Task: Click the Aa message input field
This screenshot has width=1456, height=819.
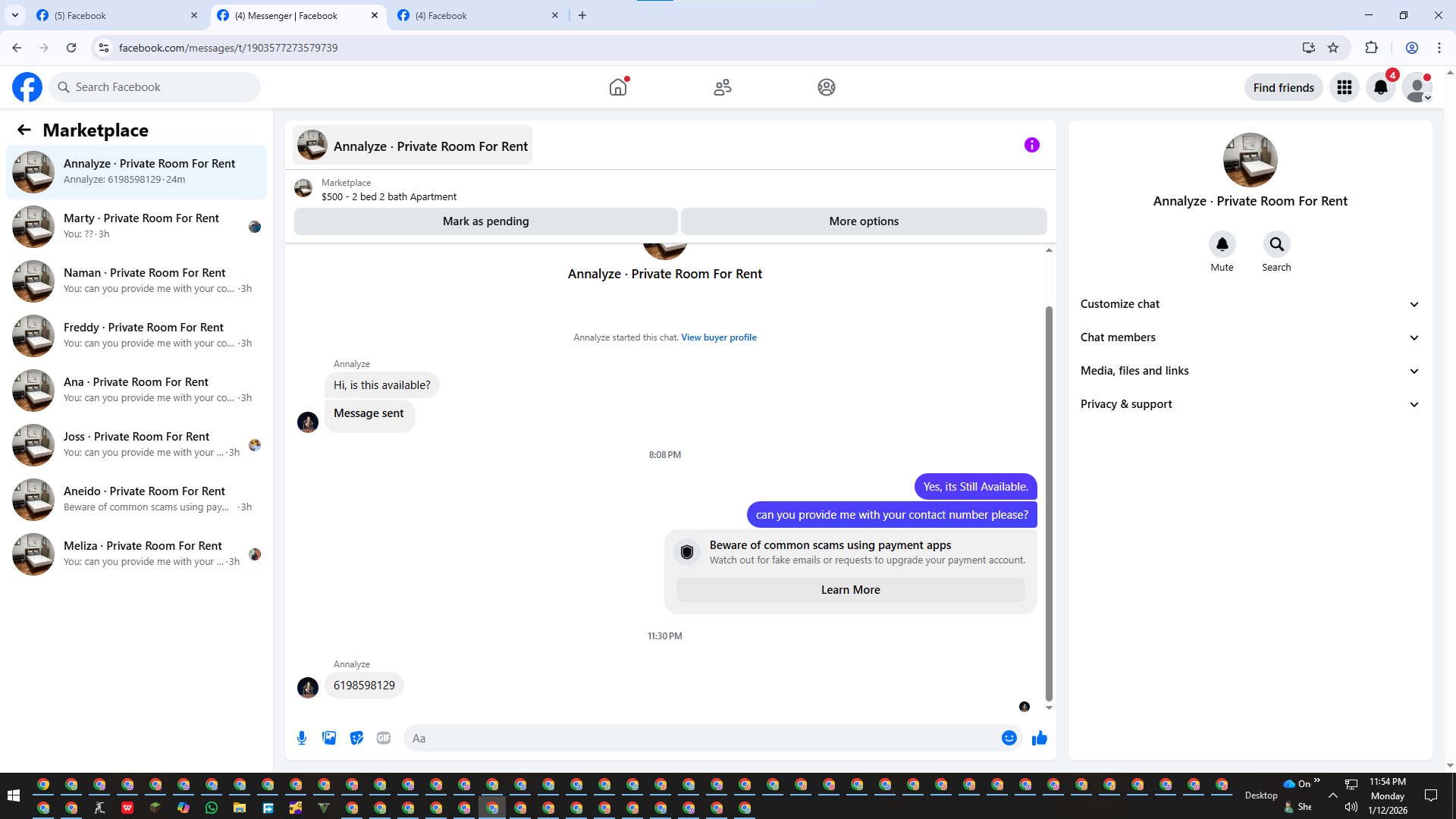Action: pos(701,738)
